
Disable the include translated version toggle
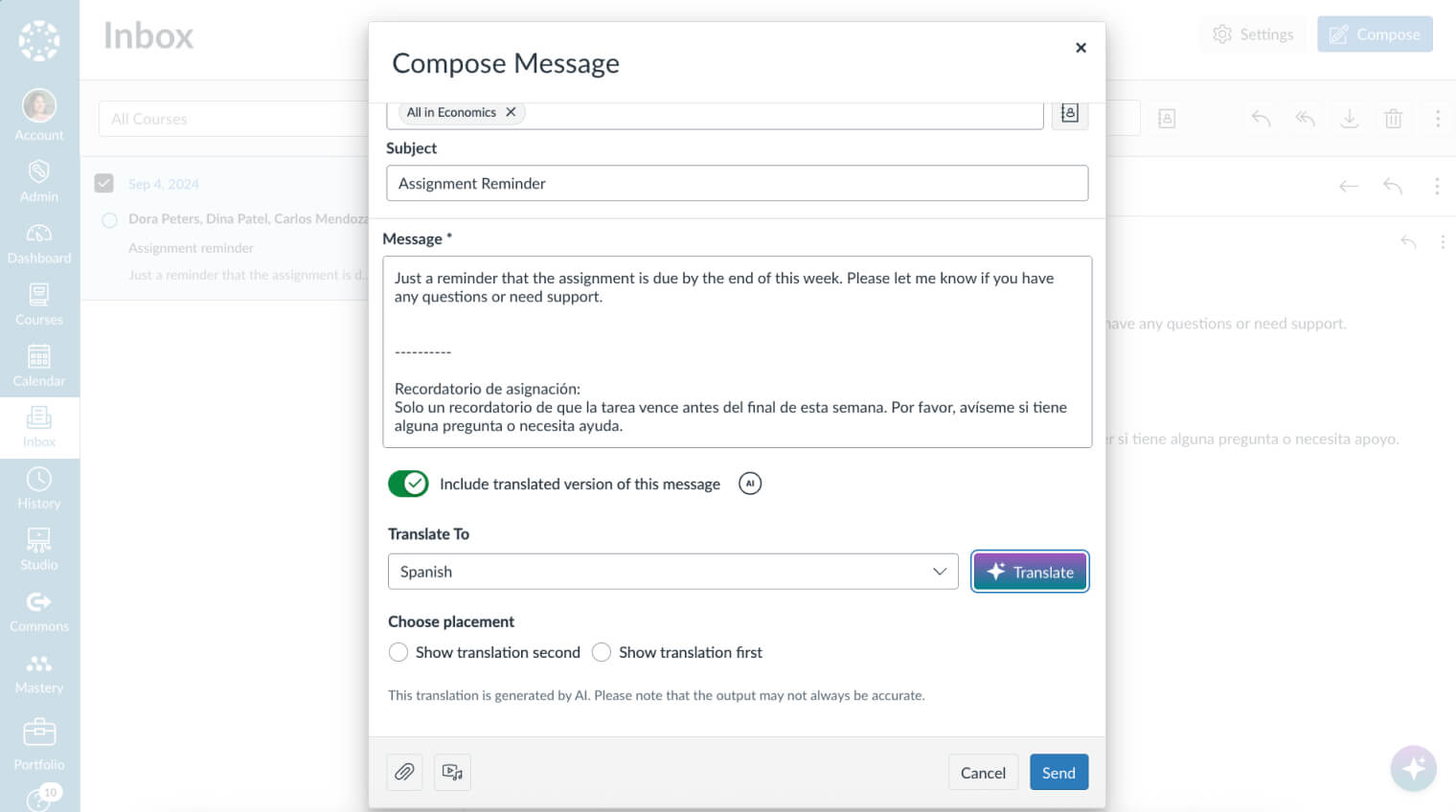click(408, 484)
